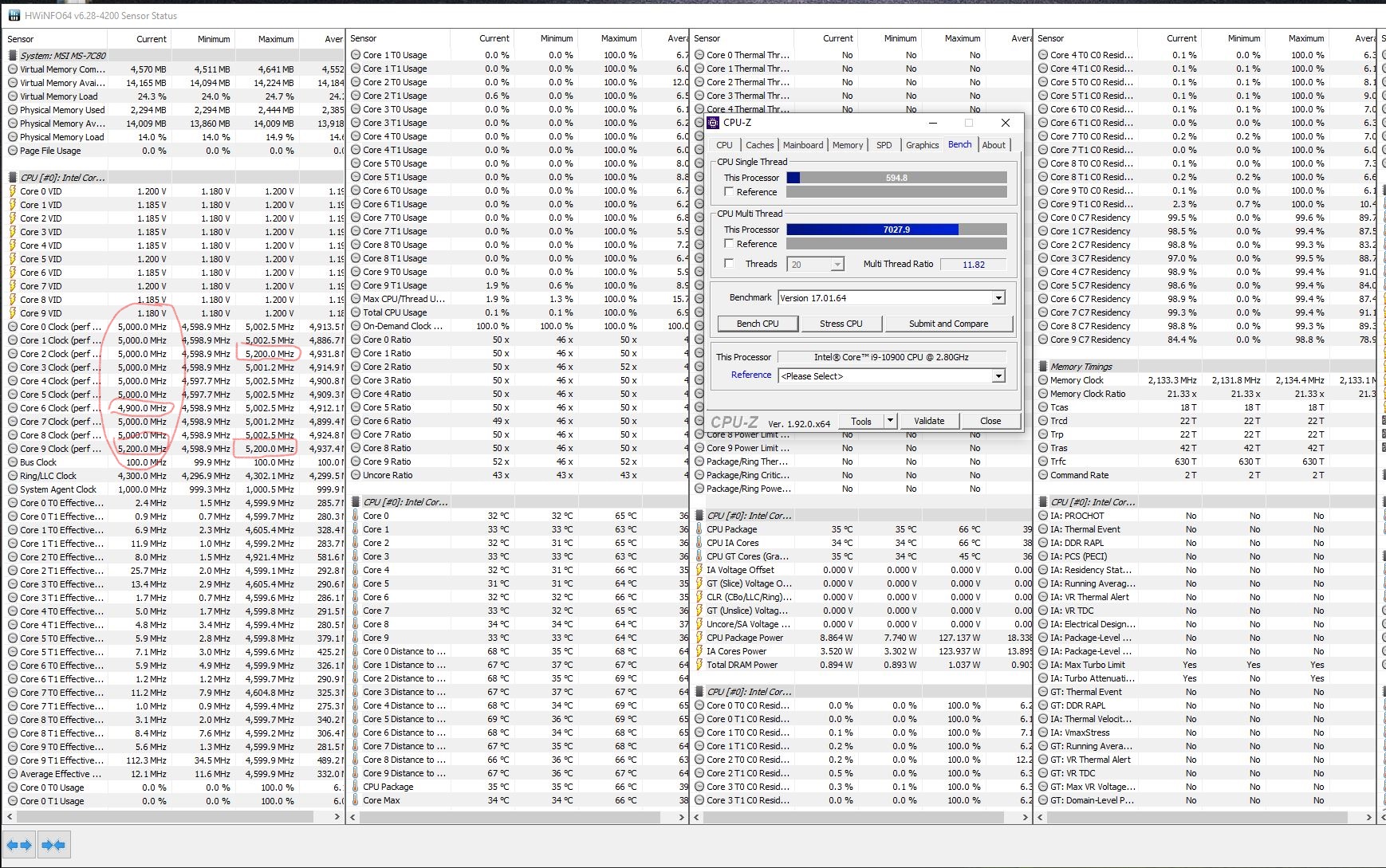Click the icon beside Command Rate
1386x868 pixels.
point(1043,475)
